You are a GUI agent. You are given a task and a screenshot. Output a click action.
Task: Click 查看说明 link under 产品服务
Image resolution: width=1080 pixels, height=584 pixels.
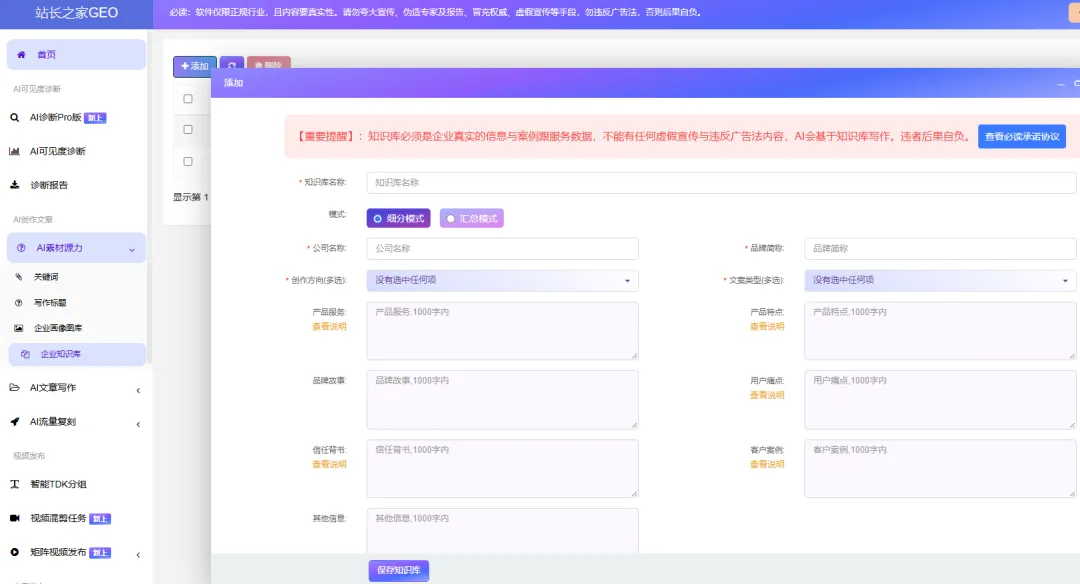(329, 326)
